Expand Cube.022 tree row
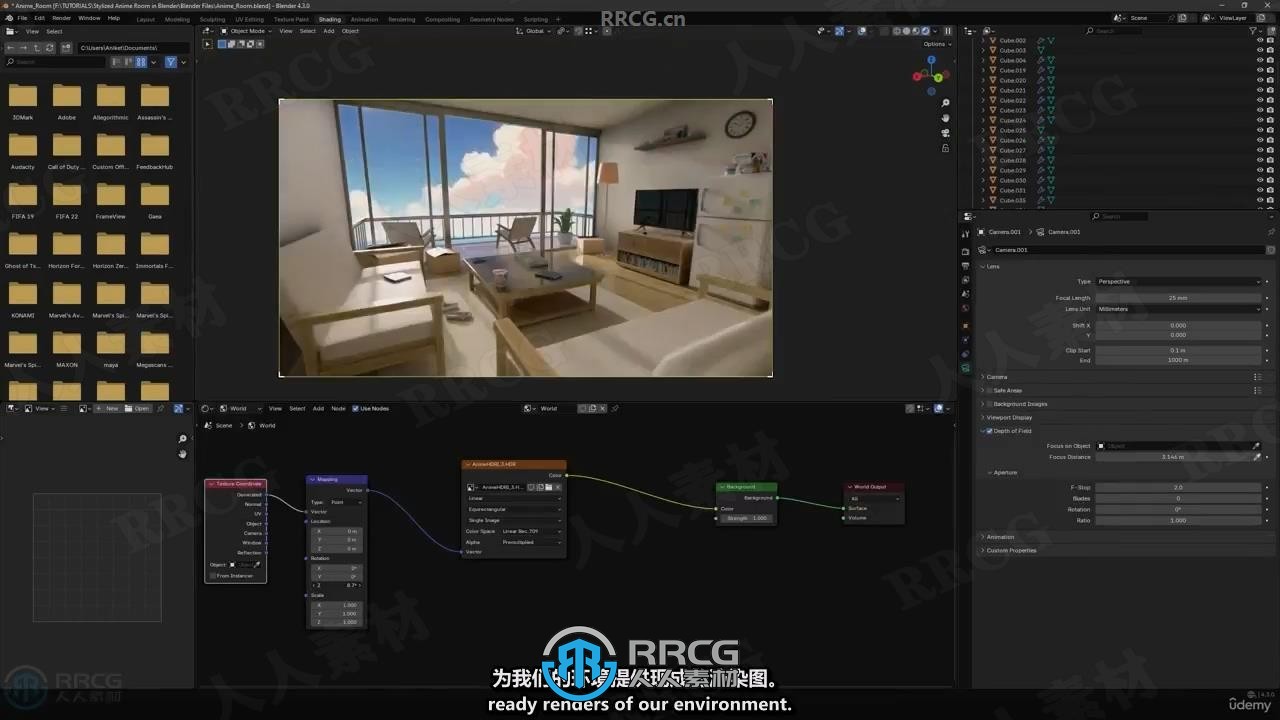 [x=982, y=100]
